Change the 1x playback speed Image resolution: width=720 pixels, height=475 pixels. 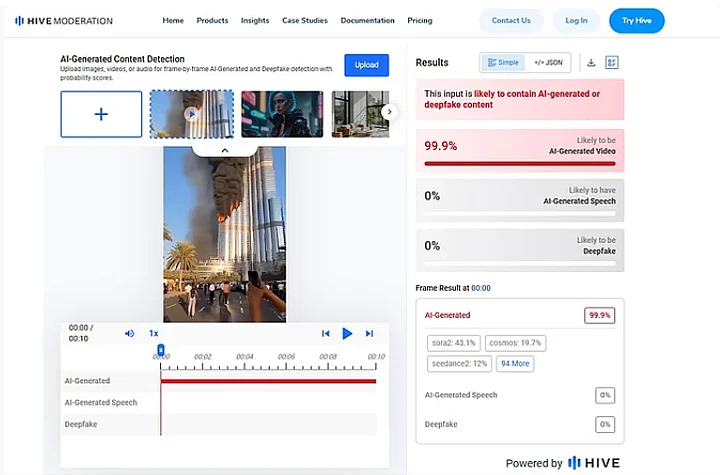pyautogui.click(x=154, y=333)
